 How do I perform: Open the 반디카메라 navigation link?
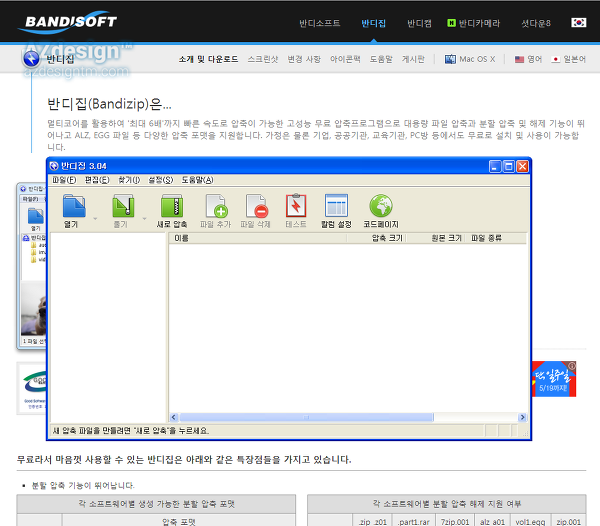pos(474,23)
